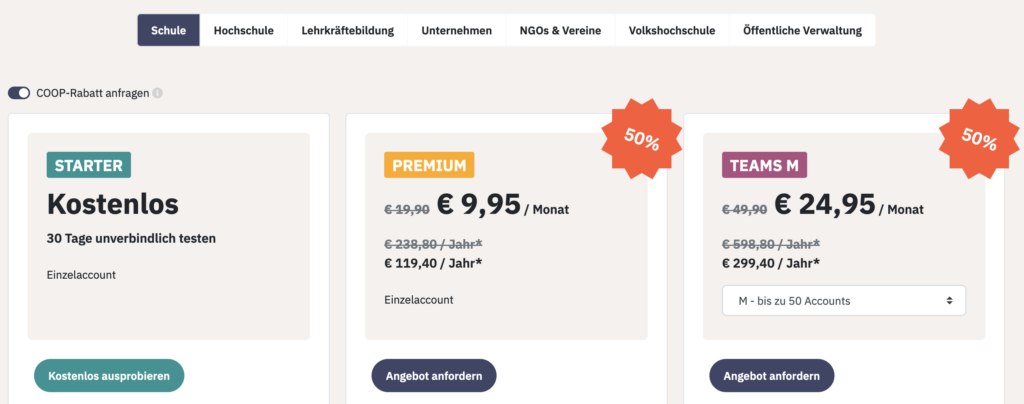Click the € 9,95 Premium monthly price
This screenshot has width=1024, height=404.
click(479, 204)
